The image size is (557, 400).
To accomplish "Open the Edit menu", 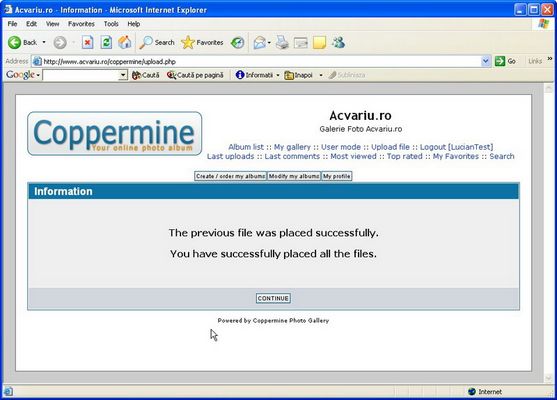I will click(x=31, y=24).
